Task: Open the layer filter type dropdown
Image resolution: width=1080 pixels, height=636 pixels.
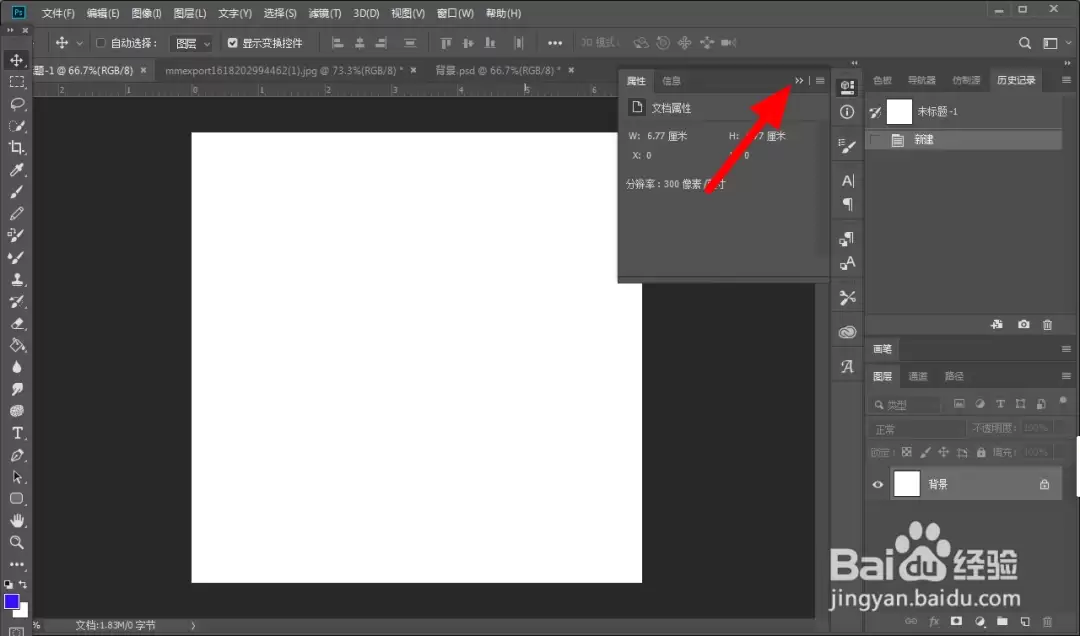Action: pos(905,404)
